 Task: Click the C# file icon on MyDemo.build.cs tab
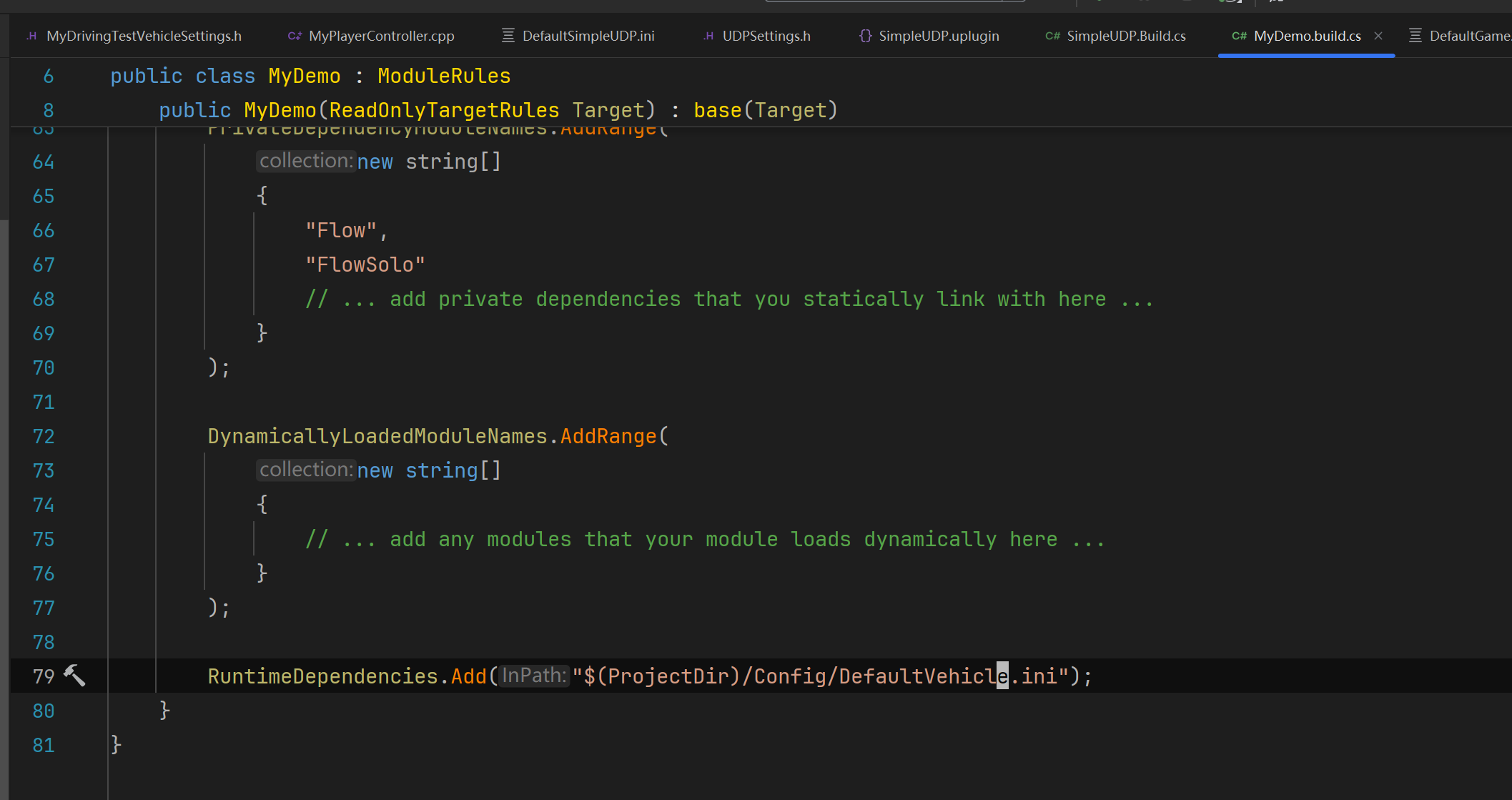1239,36
